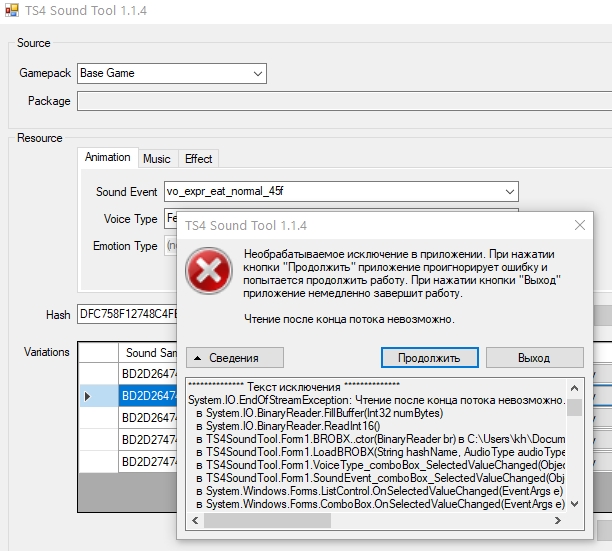
Task: Close the error dialog with X
Action: tap(580, 225)
